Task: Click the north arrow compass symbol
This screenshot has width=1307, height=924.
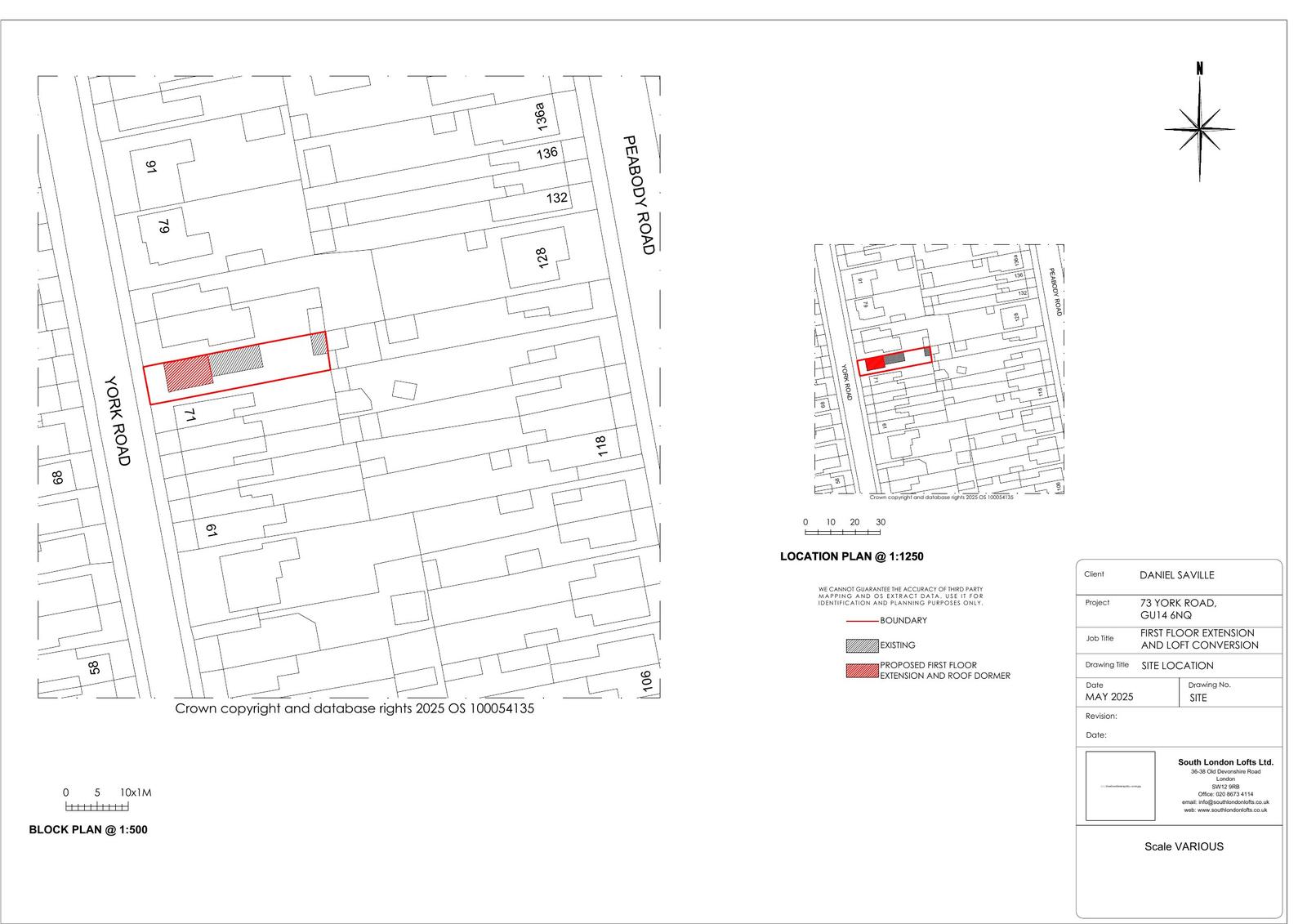Action: 1199,127
